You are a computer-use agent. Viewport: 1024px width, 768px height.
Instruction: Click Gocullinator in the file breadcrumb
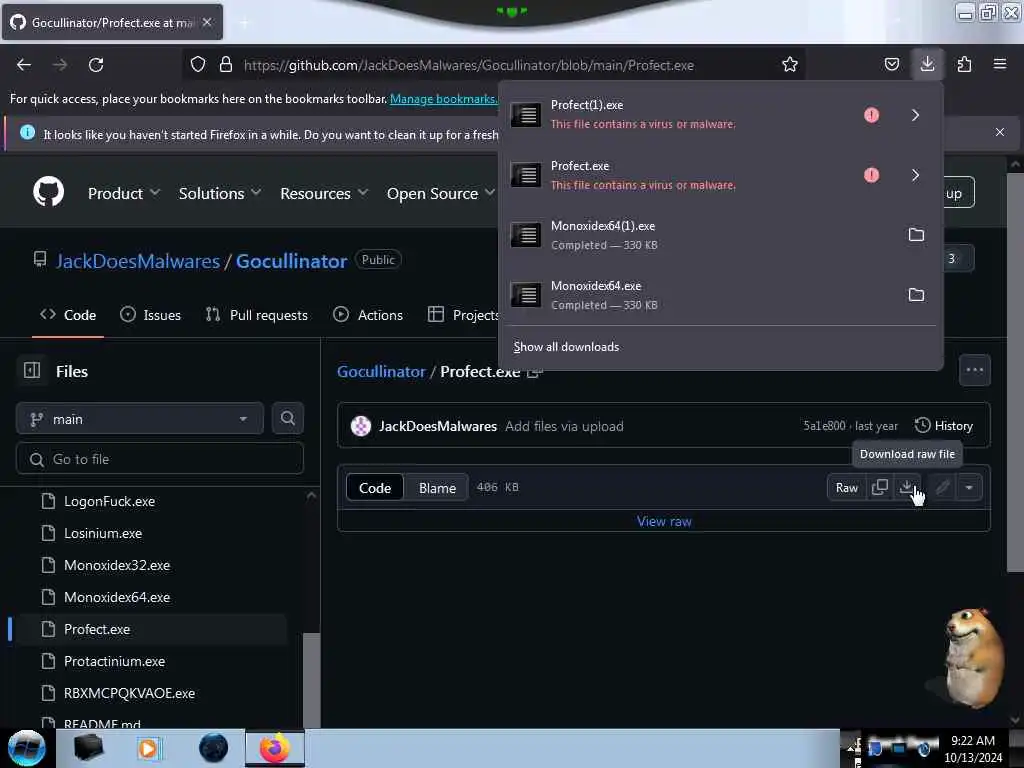click(381, 372)
